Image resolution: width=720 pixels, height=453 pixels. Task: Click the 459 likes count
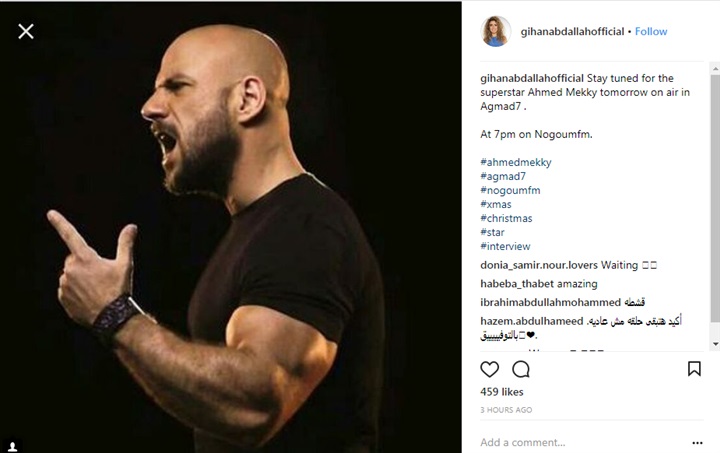501,392
